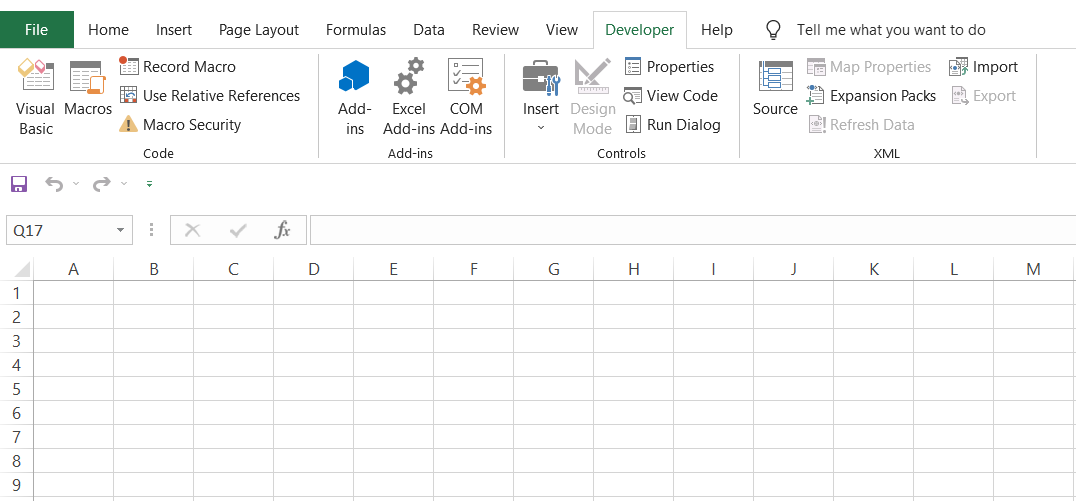This screenshot has height=501, width=1076.
Task: Open the undo history dropdown arrow
Action: coord(76,184)
